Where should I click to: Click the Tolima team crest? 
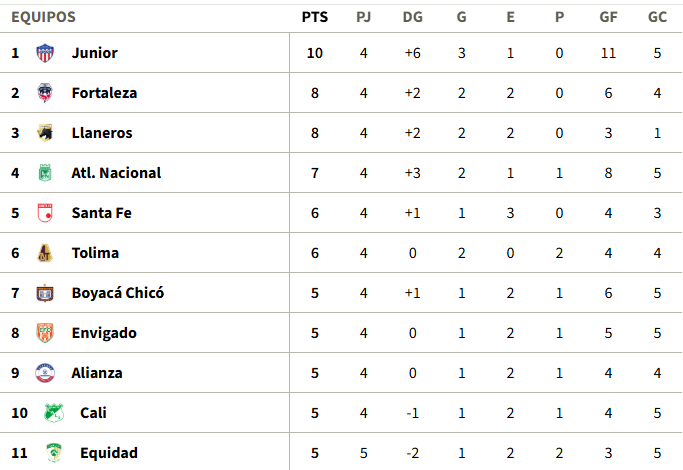tap(45, 253)
